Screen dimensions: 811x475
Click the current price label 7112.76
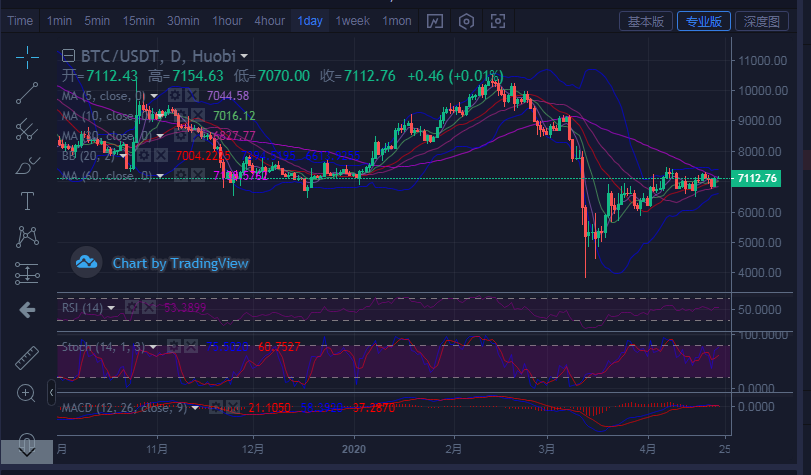tap(757, 178)
